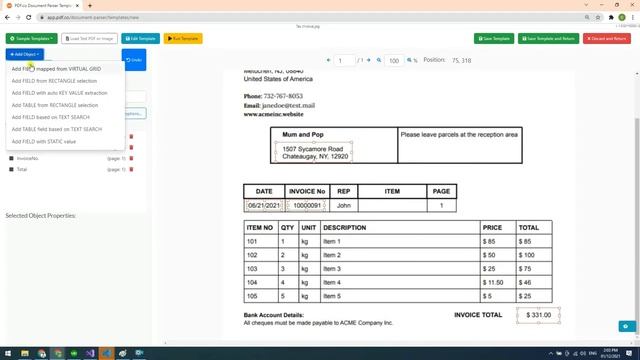The width and height of the screenshot is (640, 360).
Task: Click the yellow Run Template button
Action: pyautogui.click(x=183, y=38)
